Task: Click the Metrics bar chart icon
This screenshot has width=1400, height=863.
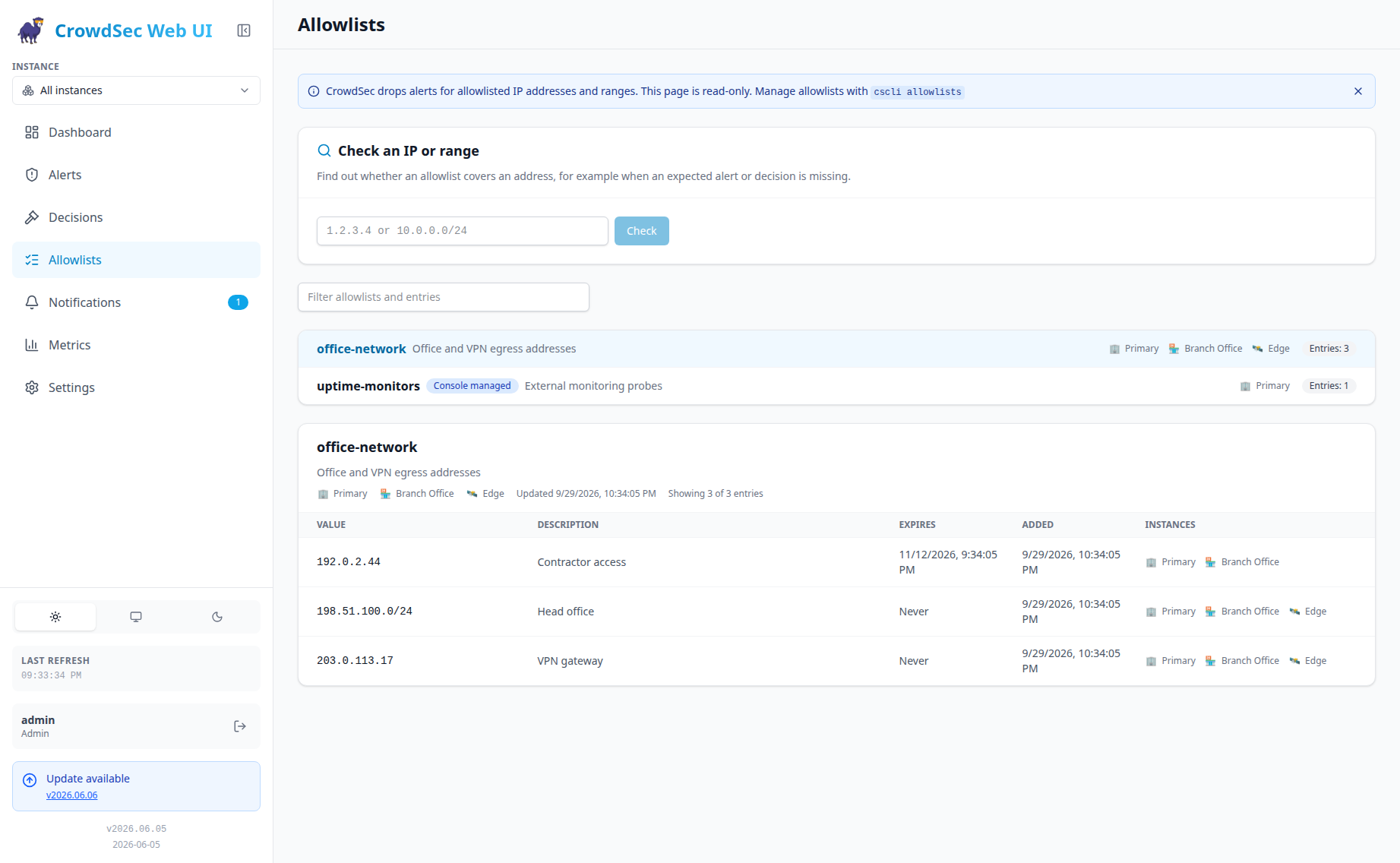Action: tap(32, 345)
